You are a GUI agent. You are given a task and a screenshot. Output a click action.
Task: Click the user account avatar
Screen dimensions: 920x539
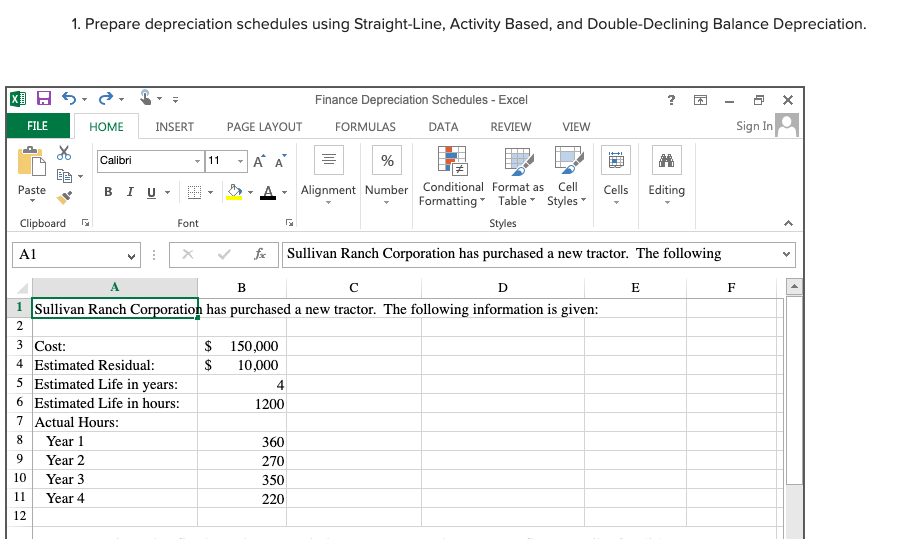786,125
